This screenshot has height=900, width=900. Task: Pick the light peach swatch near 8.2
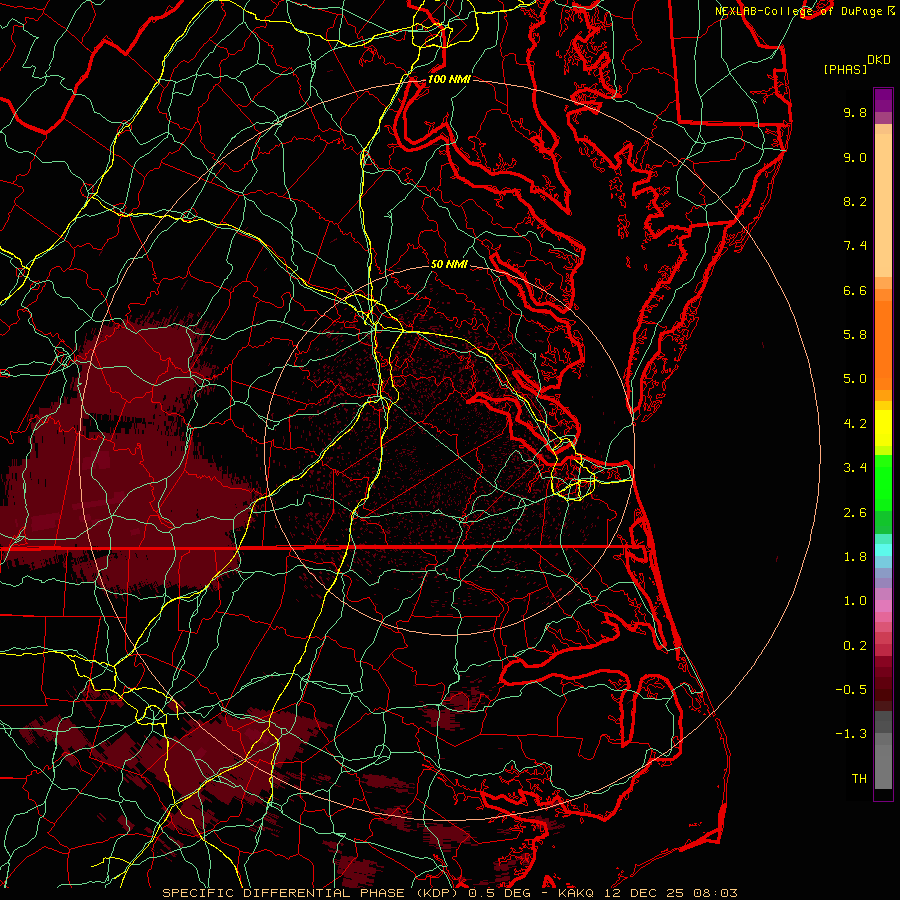(883, 205)
